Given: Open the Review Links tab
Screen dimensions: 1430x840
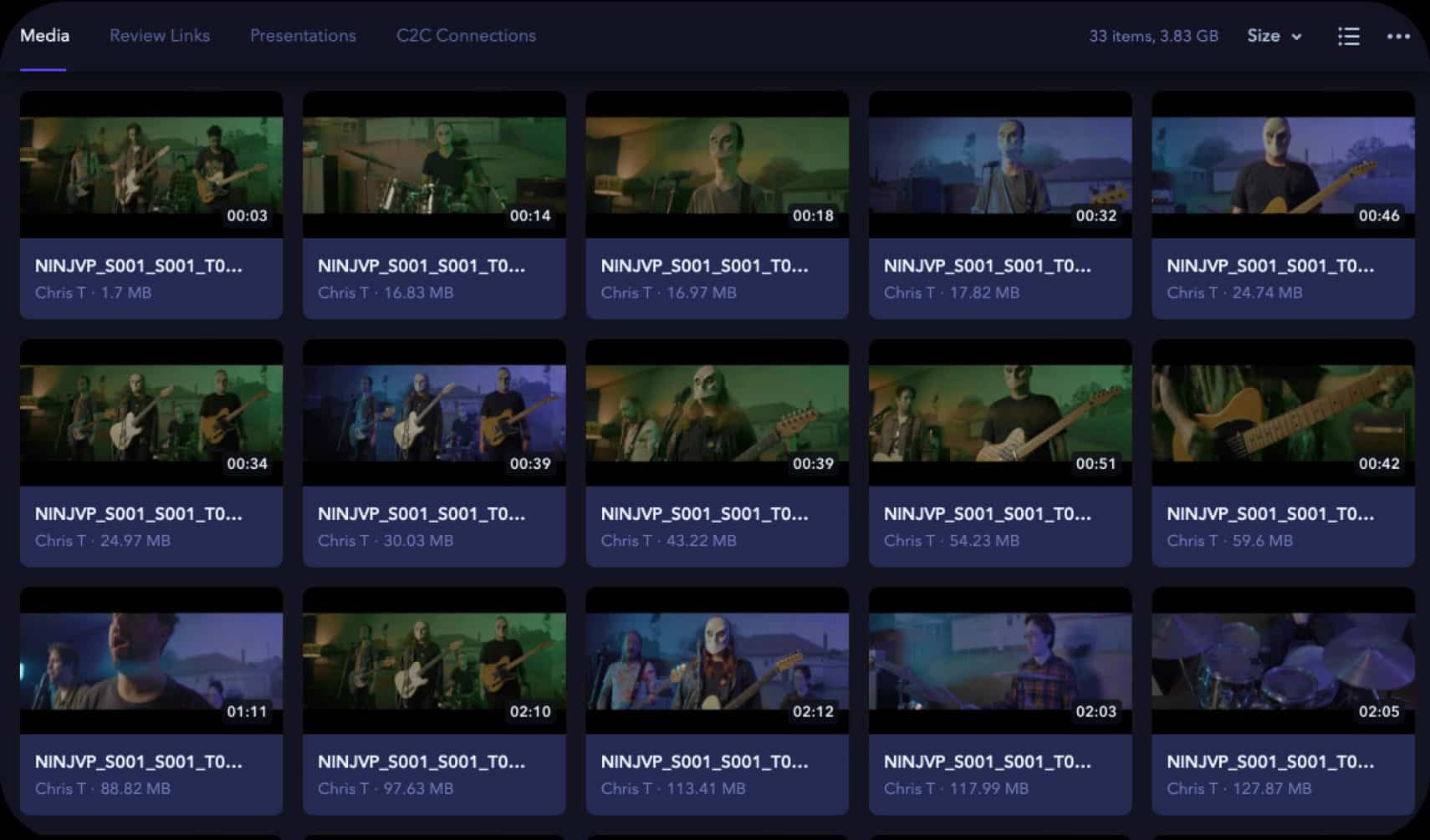Looking at the screenshot, I should point(160,36).
